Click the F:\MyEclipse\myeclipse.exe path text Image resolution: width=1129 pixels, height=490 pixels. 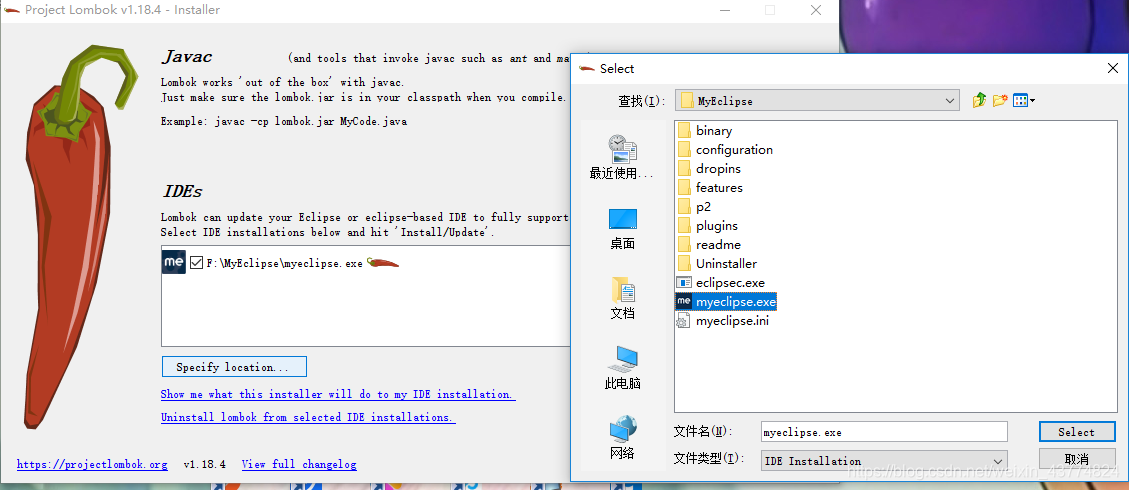pyautogui.click(x=284, y=263)
